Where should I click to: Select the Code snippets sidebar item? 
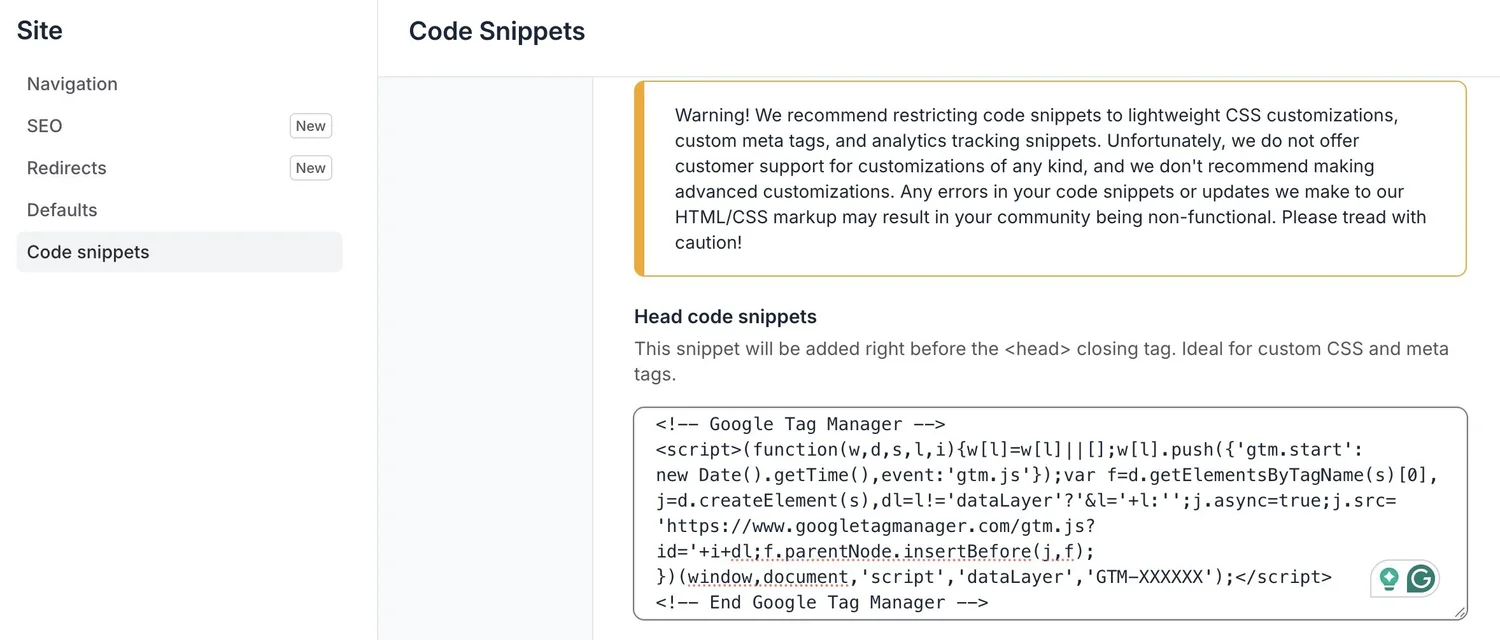click(x=88, y=252)
